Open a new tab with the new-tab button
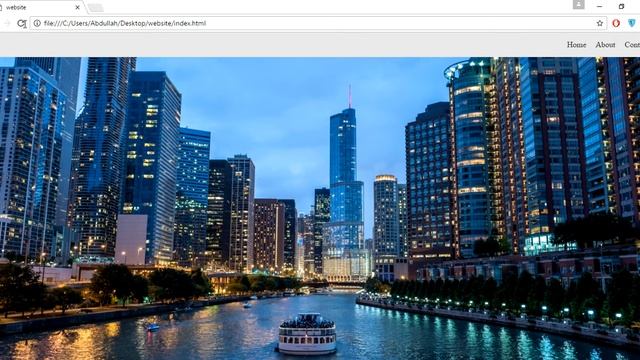Screen dimensions: 640x360 coord(96,8)
